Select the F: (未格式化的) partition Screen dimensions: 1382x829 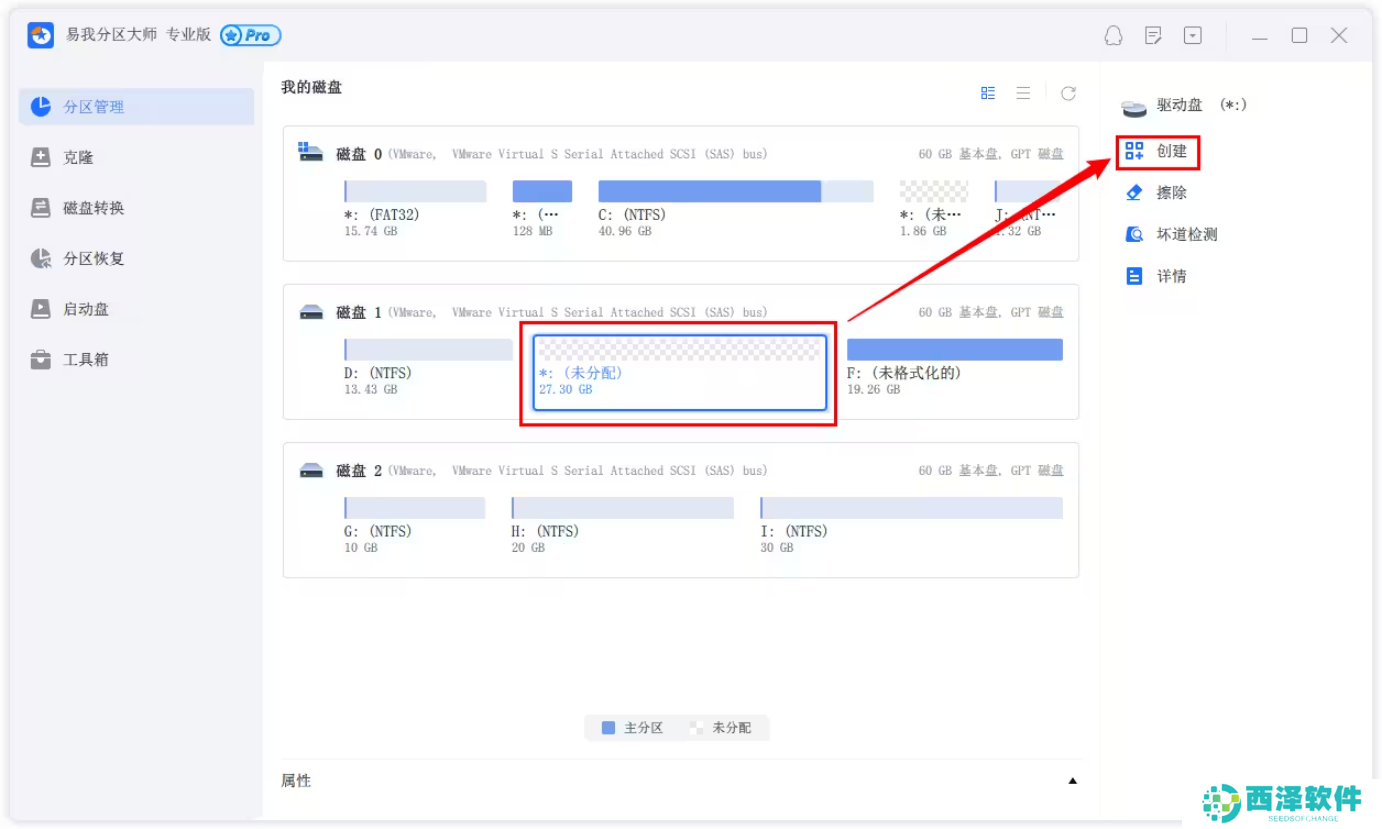click(x=954, y=350)
